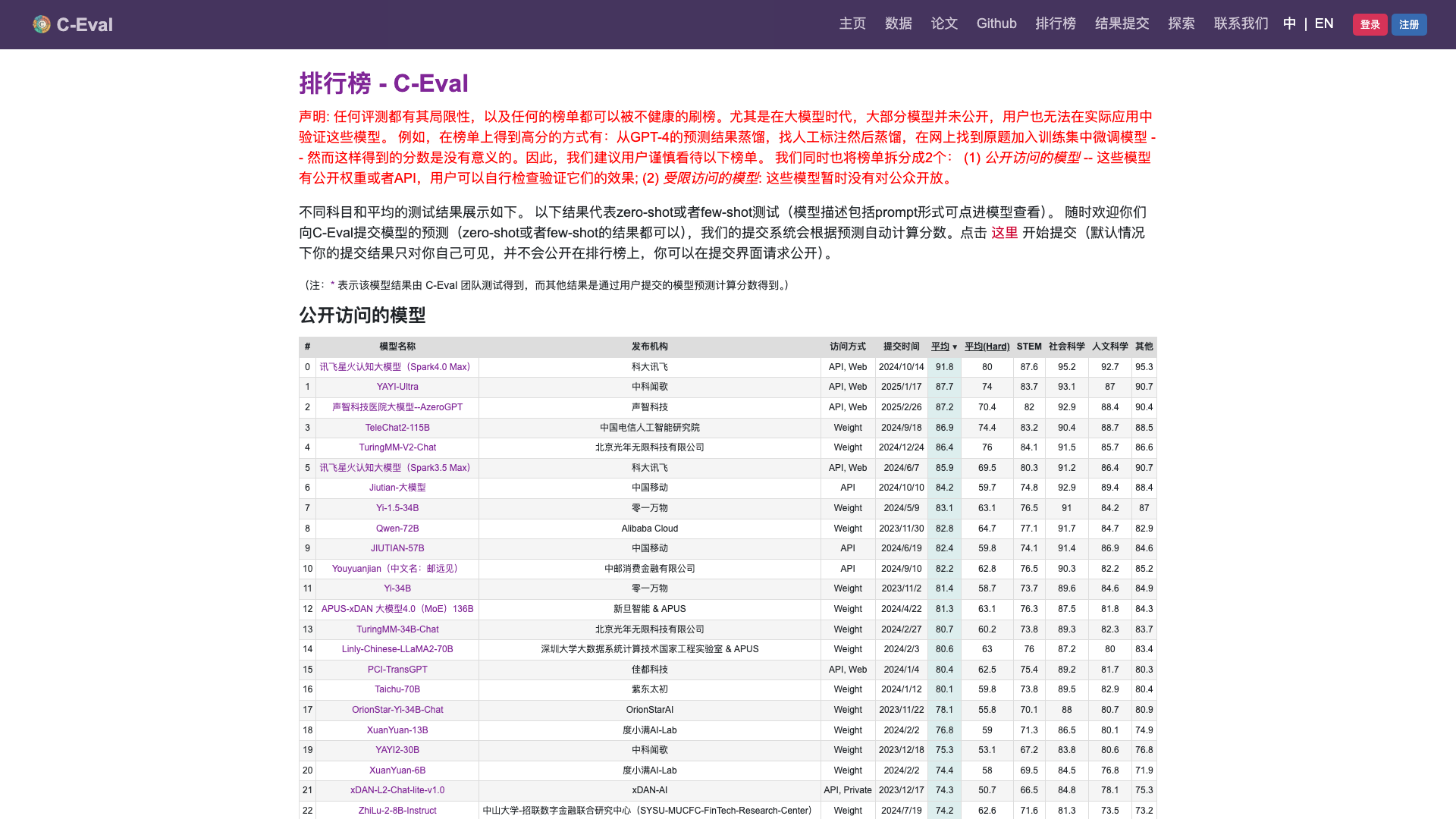Click the STEM column header
Image resolution: width=1456 pixels, height=819 pixels.
click(x=1029, y=347)
